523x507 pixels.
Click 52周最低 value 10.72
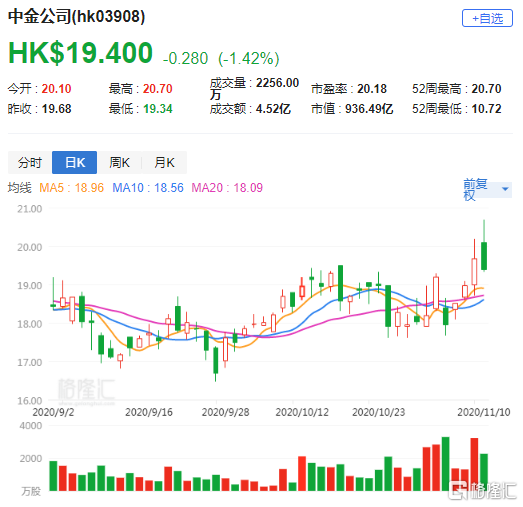(486, 109)
